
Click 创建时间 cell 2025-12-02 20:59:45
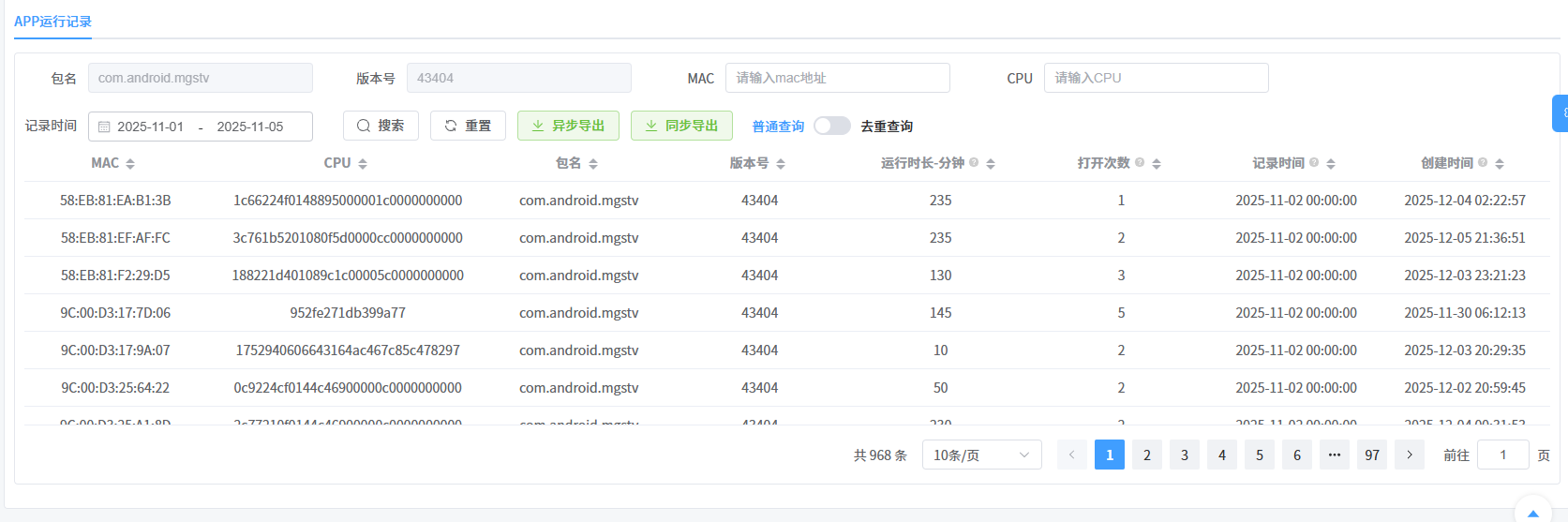[1465, 388]
